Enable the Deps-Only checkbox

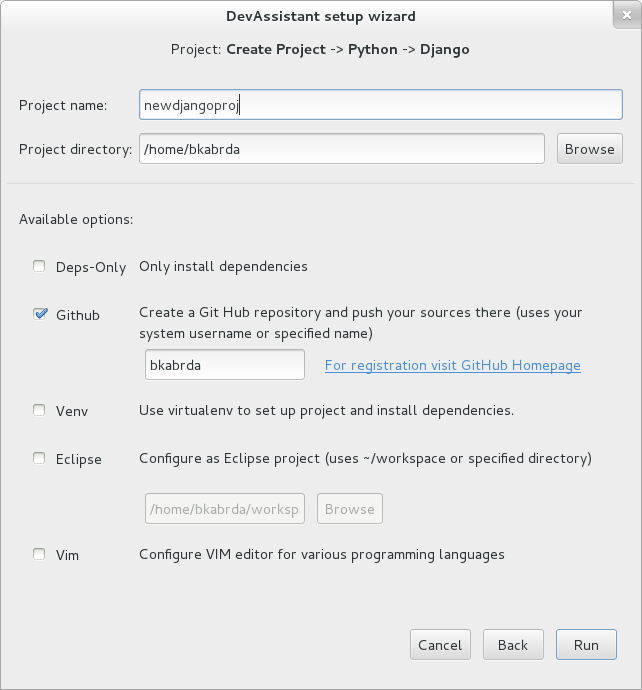coord(39,266)
